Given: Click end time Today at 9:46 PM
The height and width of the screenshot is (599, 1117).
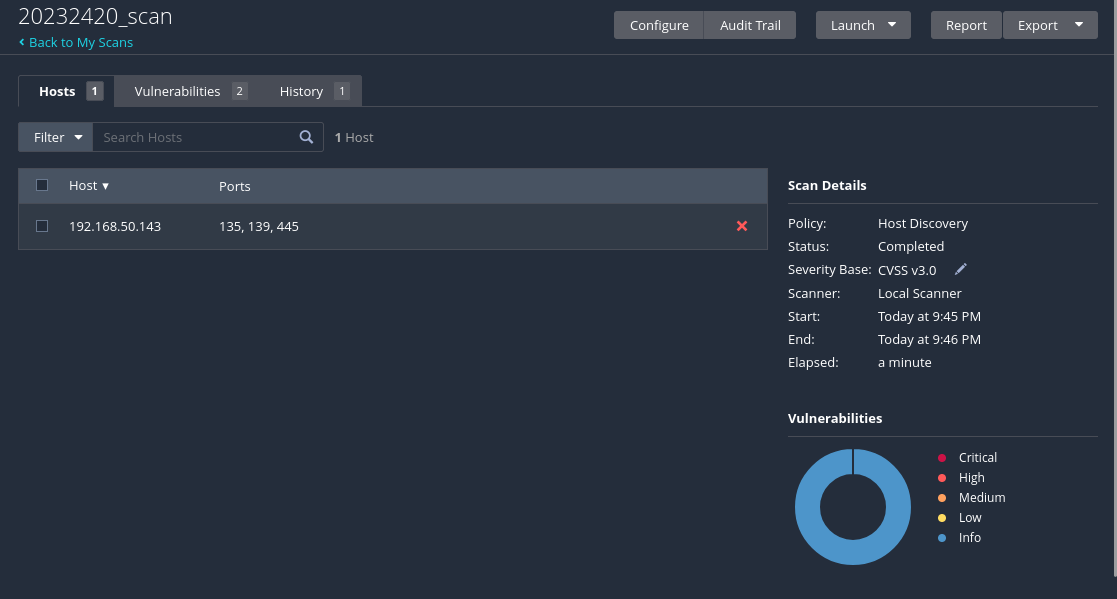Looking at the screenshot, I should (929, 339).
